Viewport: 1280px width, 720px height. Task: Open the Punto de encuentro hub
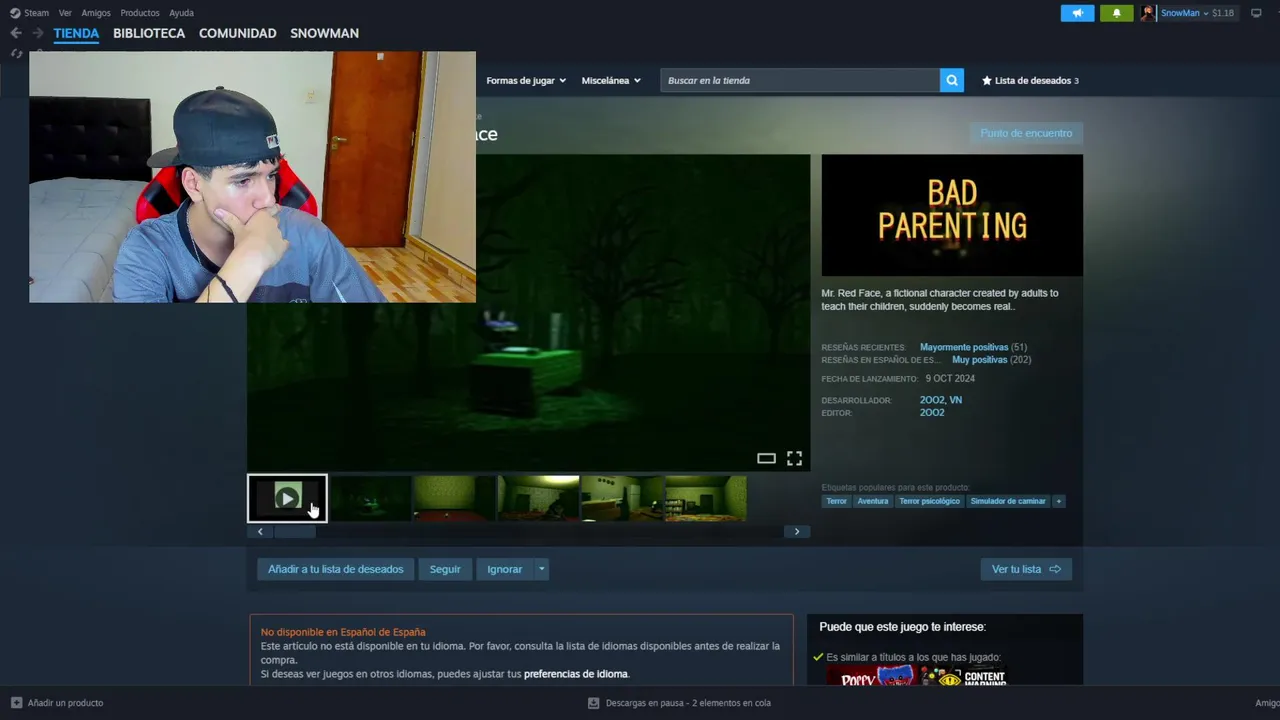tap(1026, 133)
